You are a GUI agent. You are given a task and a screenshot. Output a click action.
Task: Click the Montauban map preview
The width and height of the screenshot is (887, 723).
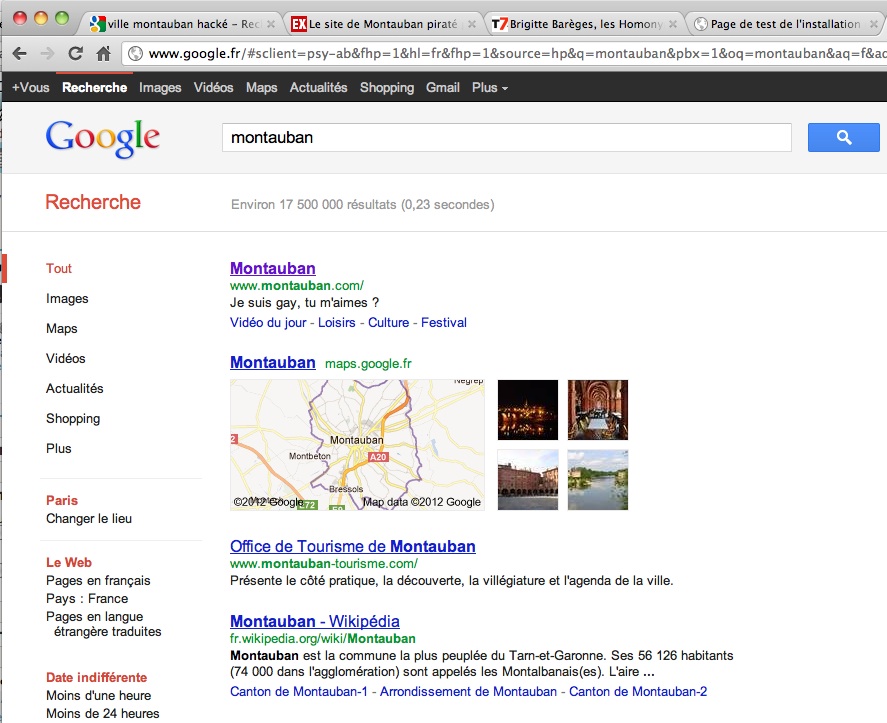pos(357,445)
